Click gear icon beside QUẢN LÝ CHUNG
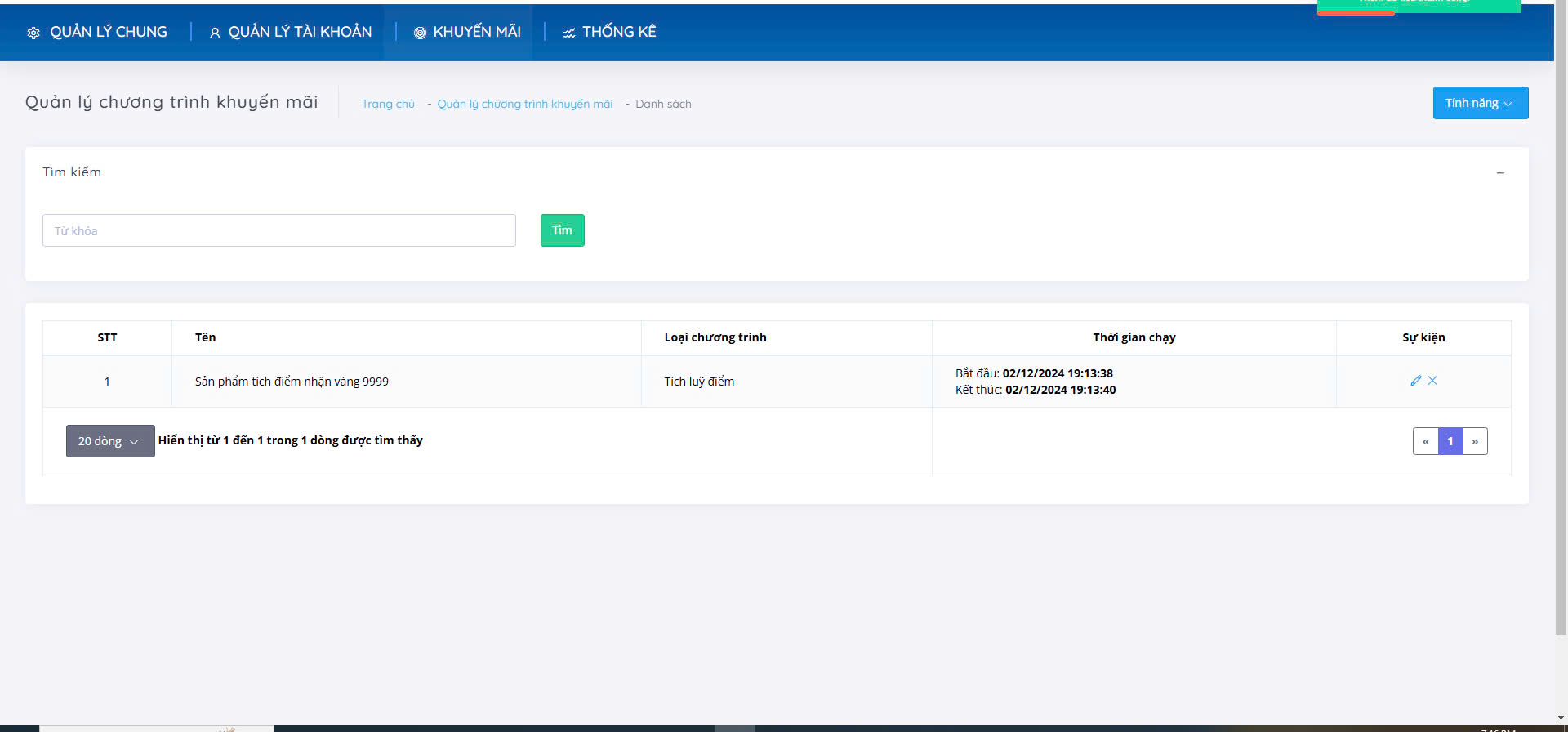1568x732 pixels. pos(33,33)
